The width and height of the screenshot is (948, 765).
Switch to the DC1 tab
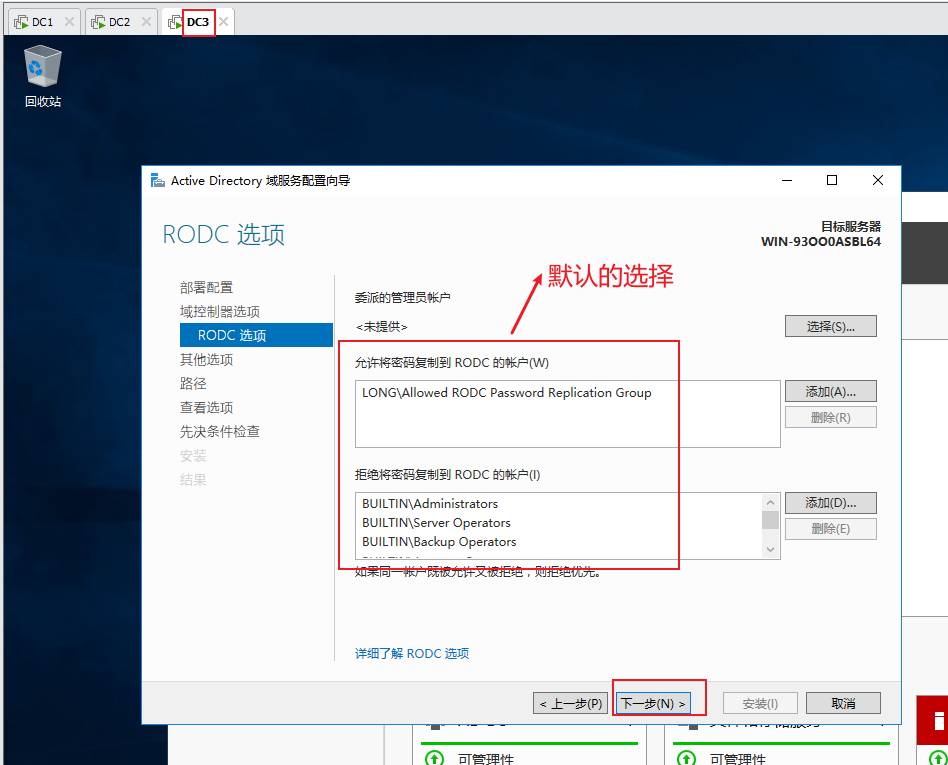42,22
